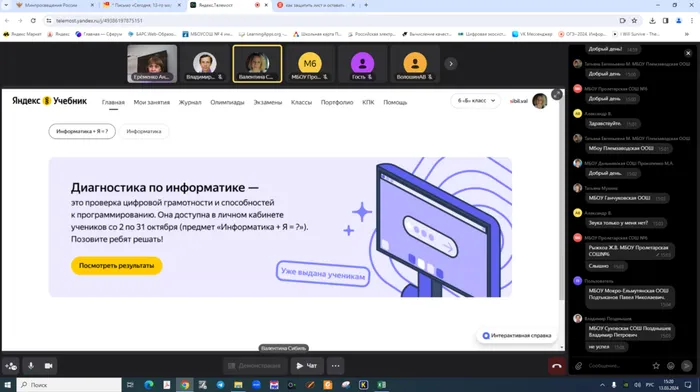Open the Экзамены tab
Viewport: 700px width, 392px height.
[268, 102]
